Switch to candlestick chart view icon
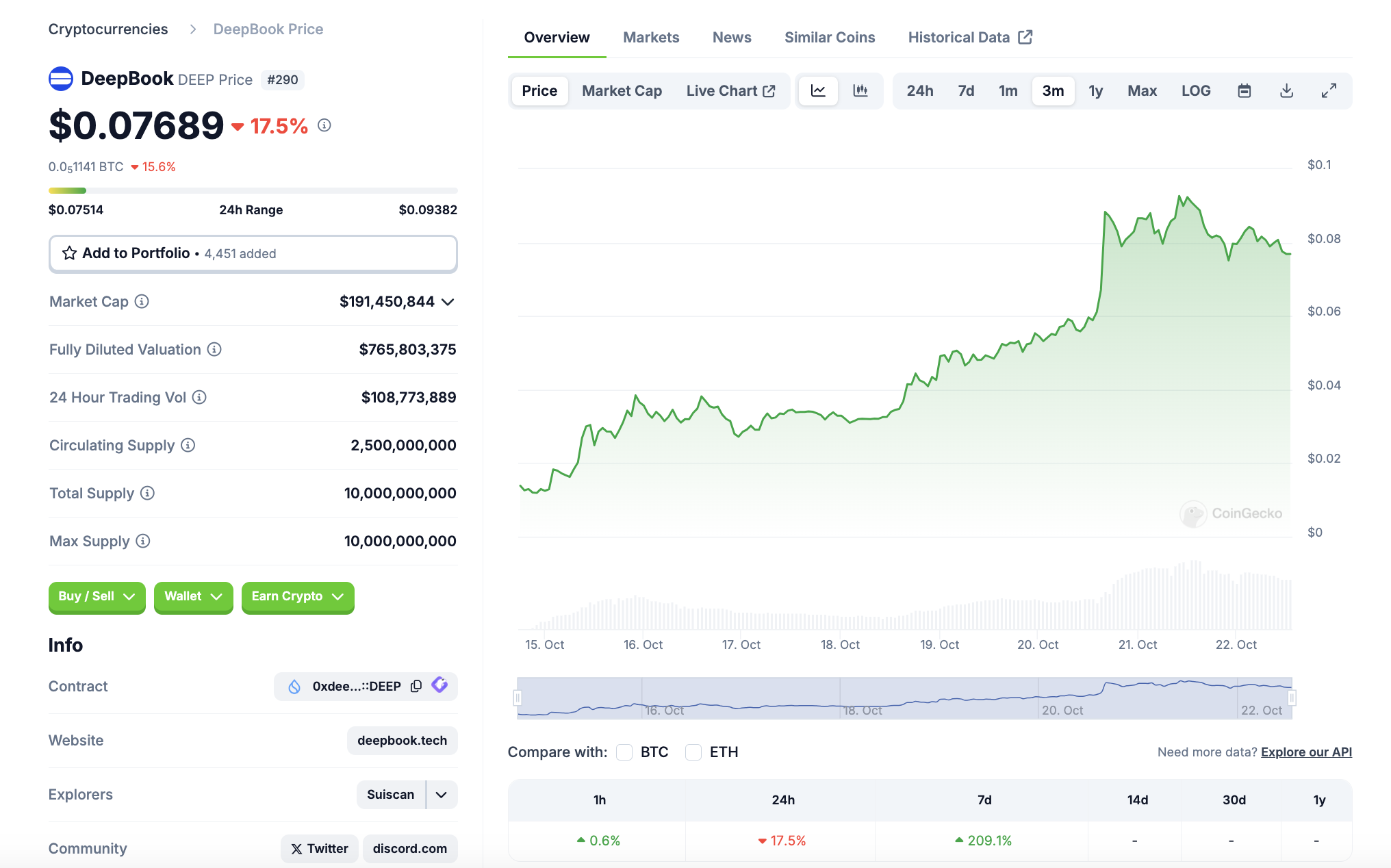 [860, 90]
